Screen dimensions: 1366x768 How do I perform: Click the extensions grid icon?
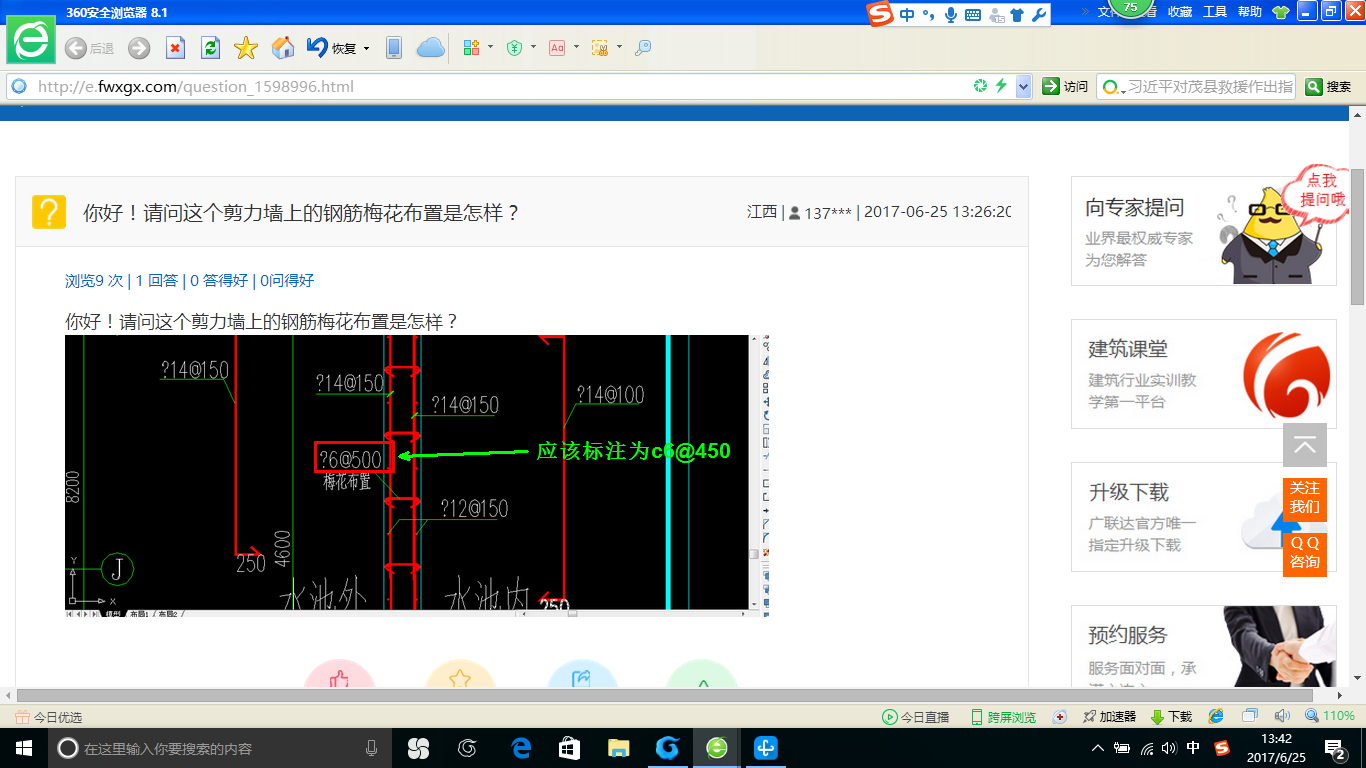pyautogui.click(x=473, y=47)
